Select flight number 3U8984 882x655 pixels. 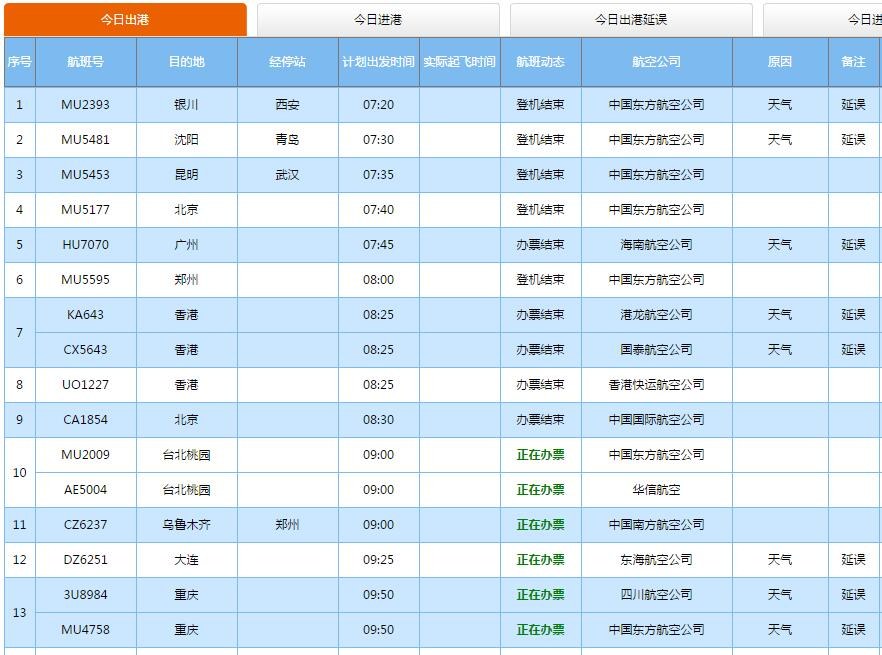(x=86, y=595)
